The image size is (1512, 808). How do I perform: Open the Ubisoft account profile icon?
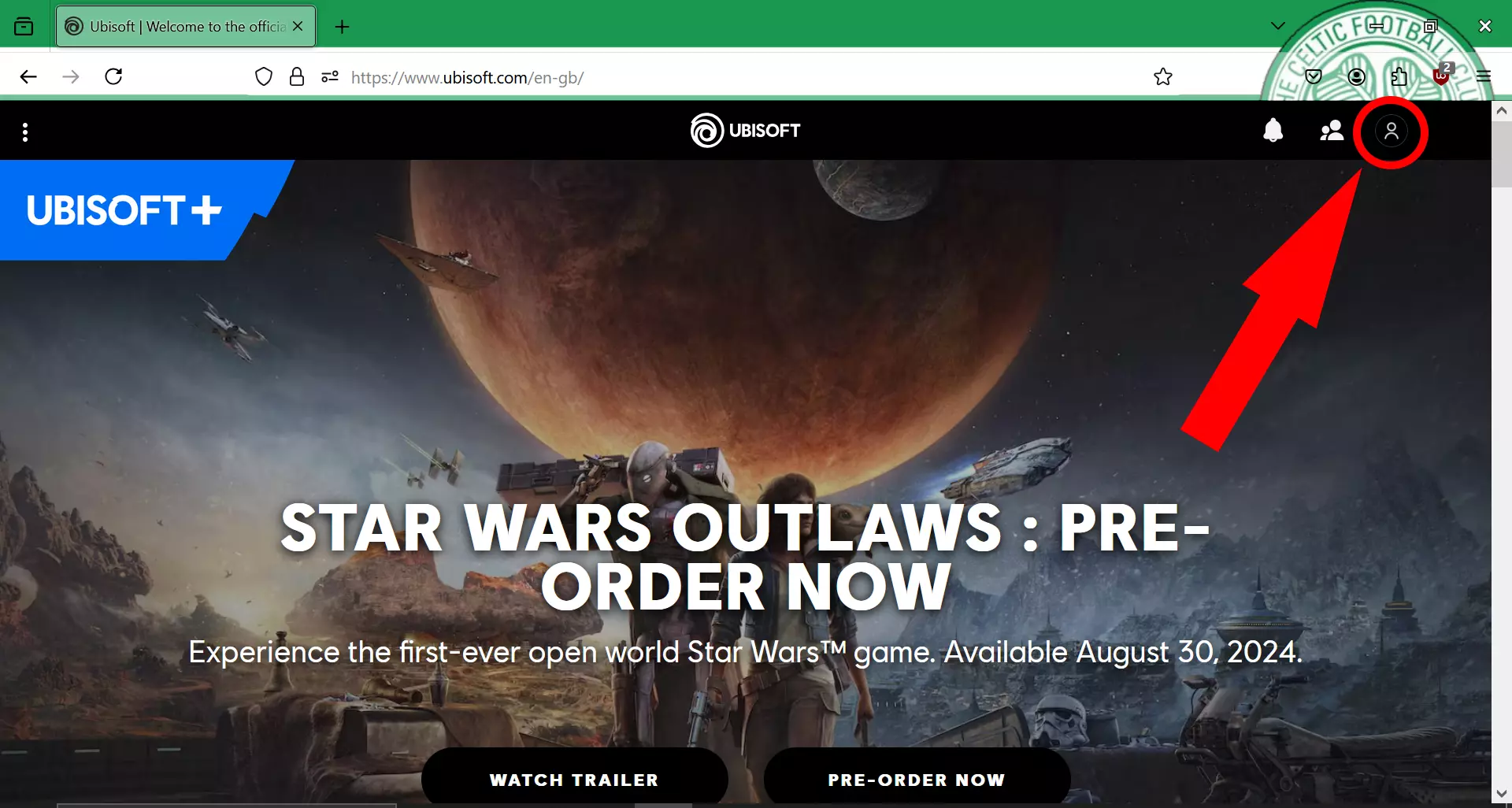pyautogui.click(x=1391, y=131)
